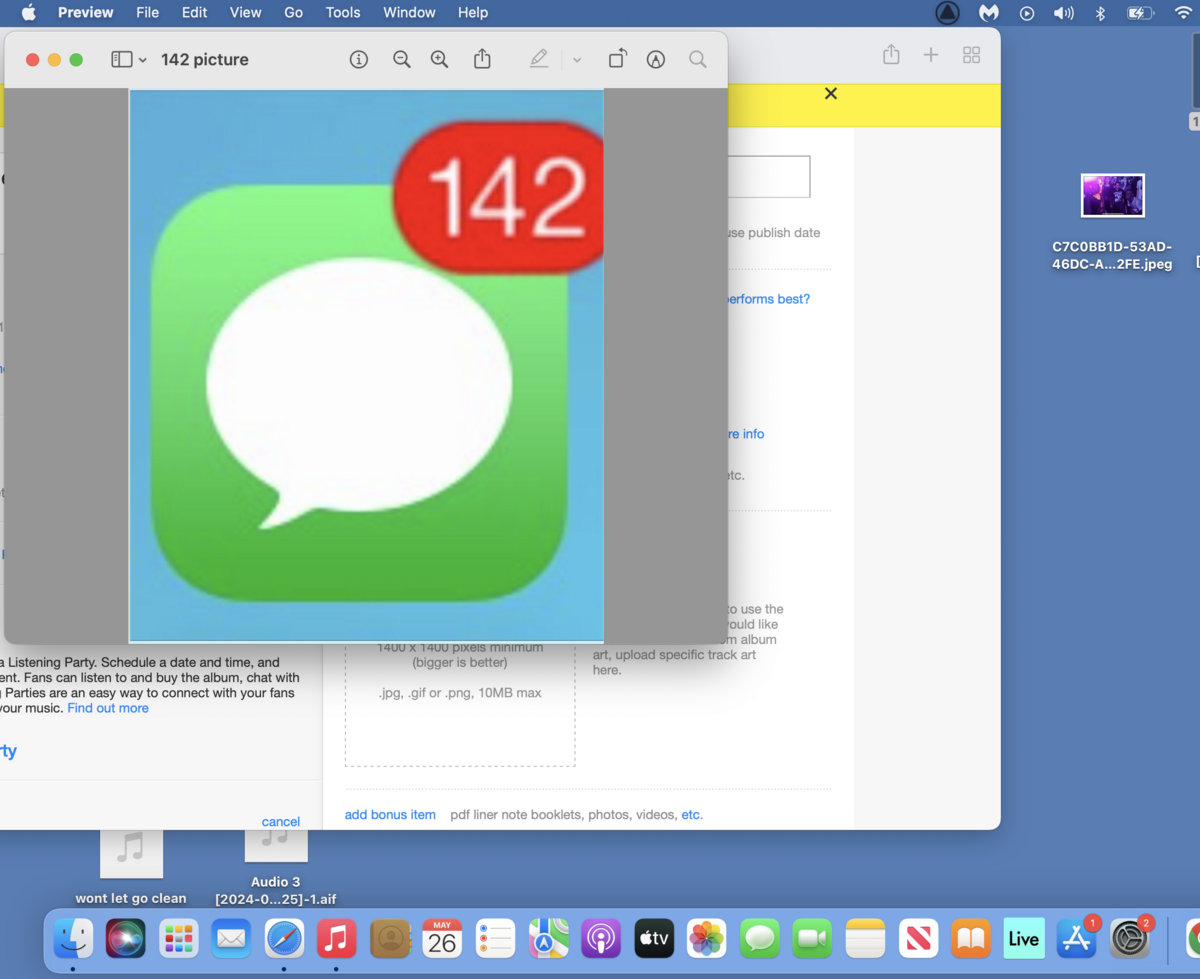Image resolution: width=1200 pixels, height=979 pixels.
Task: Dismiss the yellow banner with the X
Action: [830, 94]
